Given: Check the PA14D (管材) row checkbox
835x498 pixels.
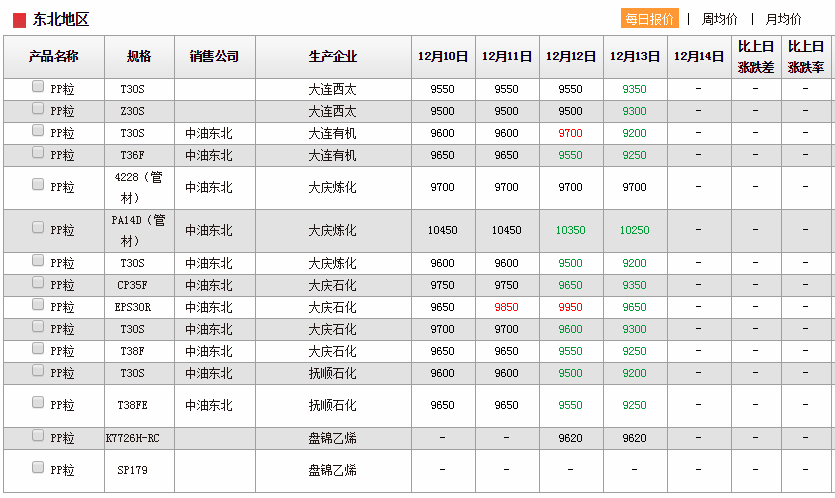Looking at the screenshot, I should (38, 227).
